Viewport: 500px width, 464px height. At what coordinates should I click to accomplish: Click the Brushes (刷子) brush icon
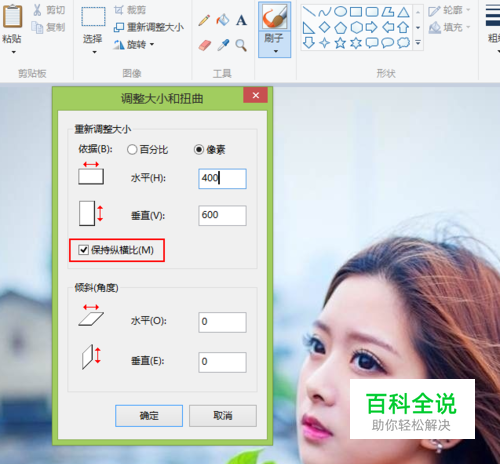pyautogui.click(x=274, y=17)
